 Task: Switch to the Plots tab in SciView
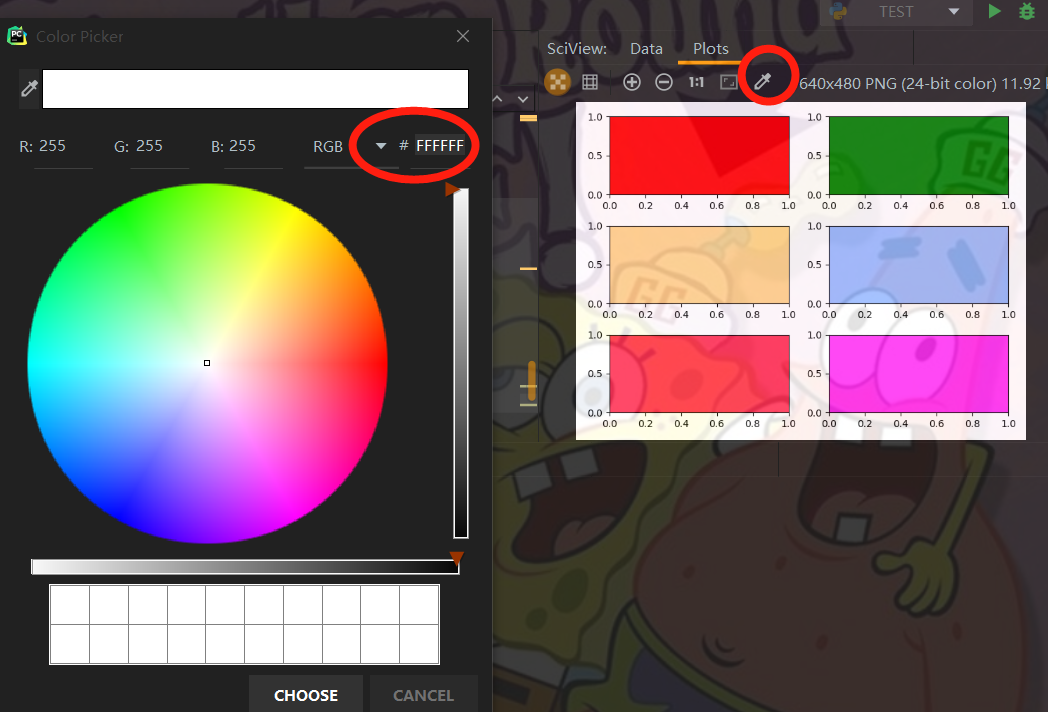(710, 49)
